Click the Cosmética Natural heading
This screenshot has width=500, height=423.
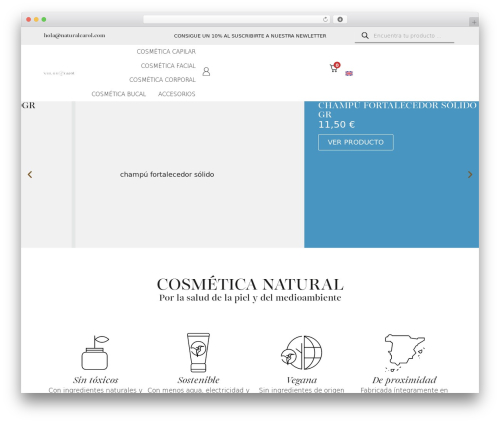[x=250, y=284]
